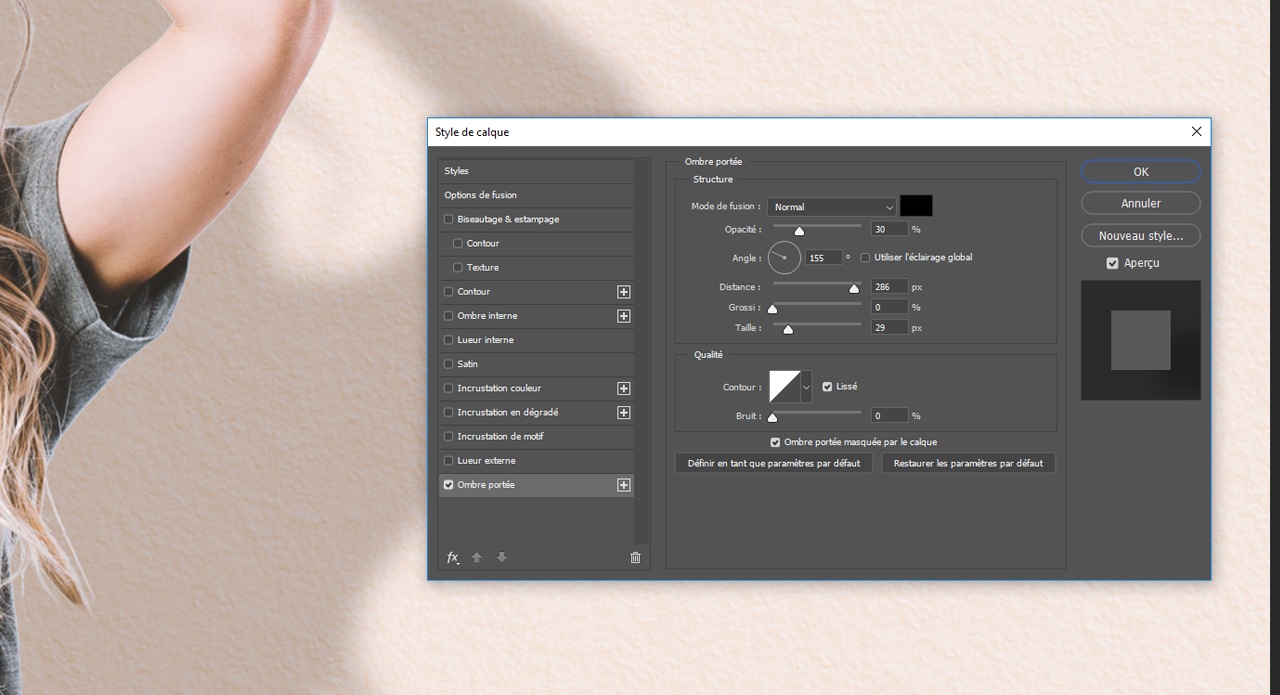
Task: Open the Mode de fusion dropdown
Action: pyautogui.click(x=832, y=207)
